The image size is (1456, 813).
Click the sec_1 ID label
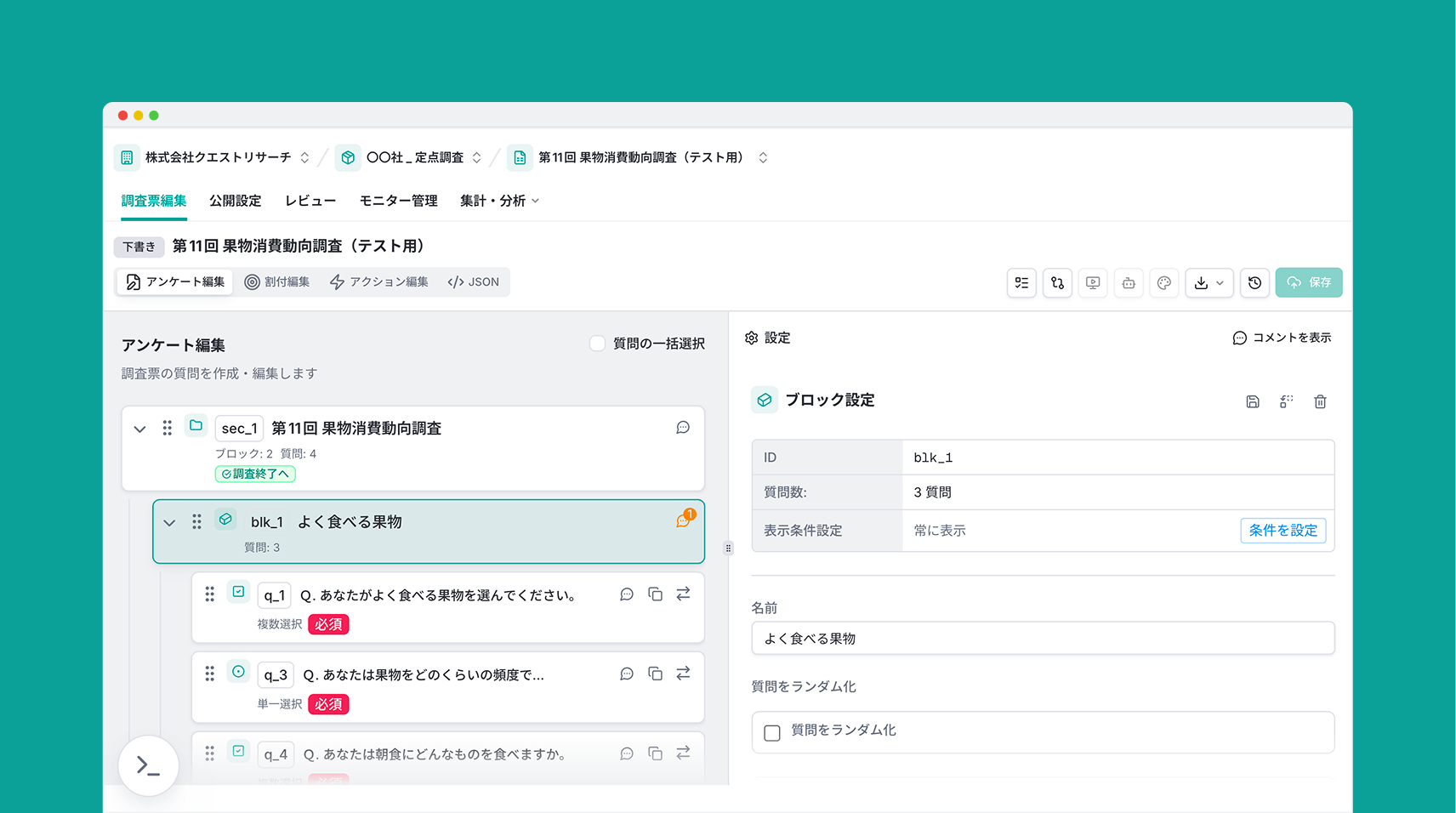[x=239, y=429]
